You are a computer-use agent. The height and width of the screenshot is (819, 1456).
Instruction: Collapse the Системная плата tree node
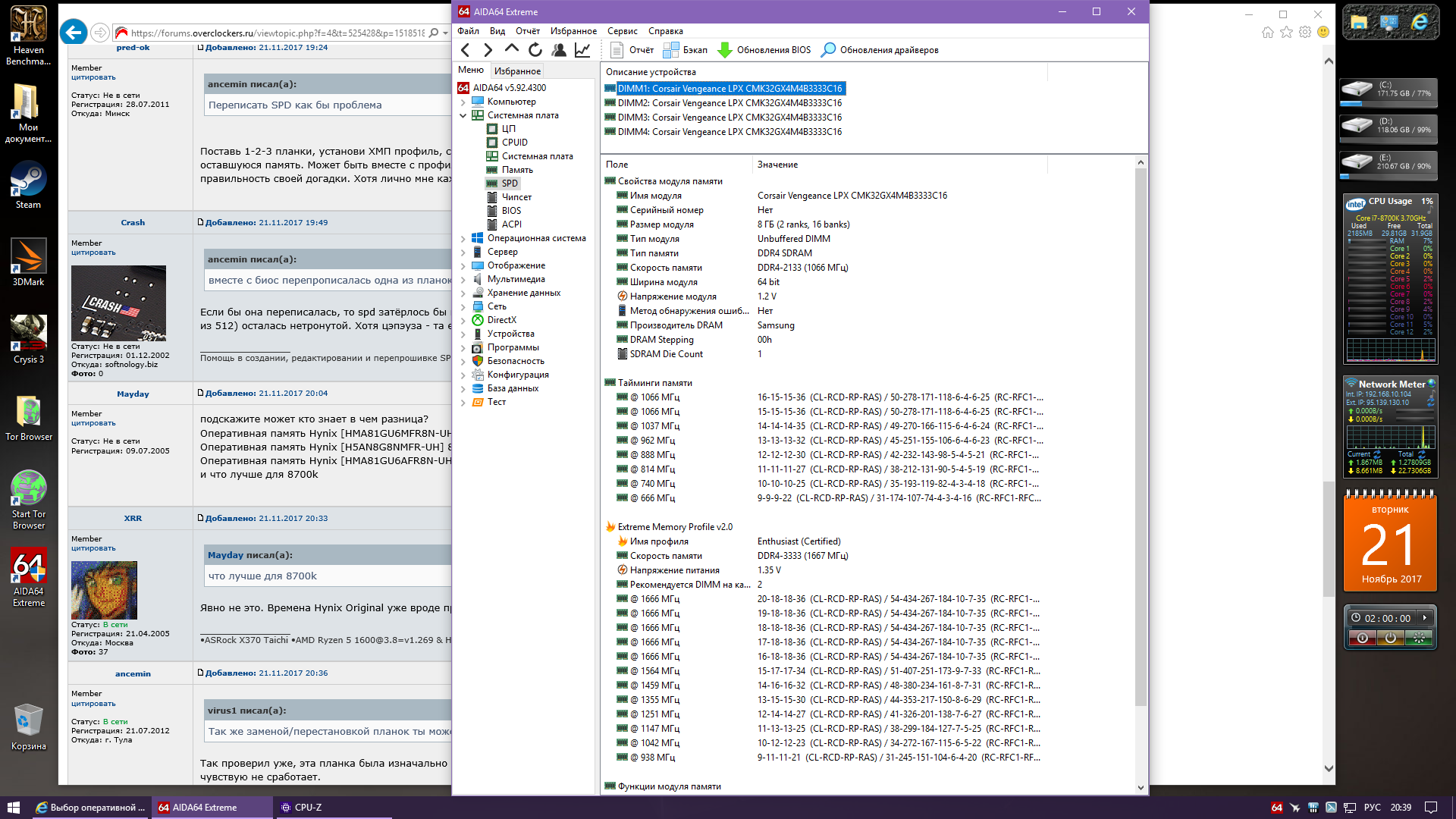tap(463, 116)
